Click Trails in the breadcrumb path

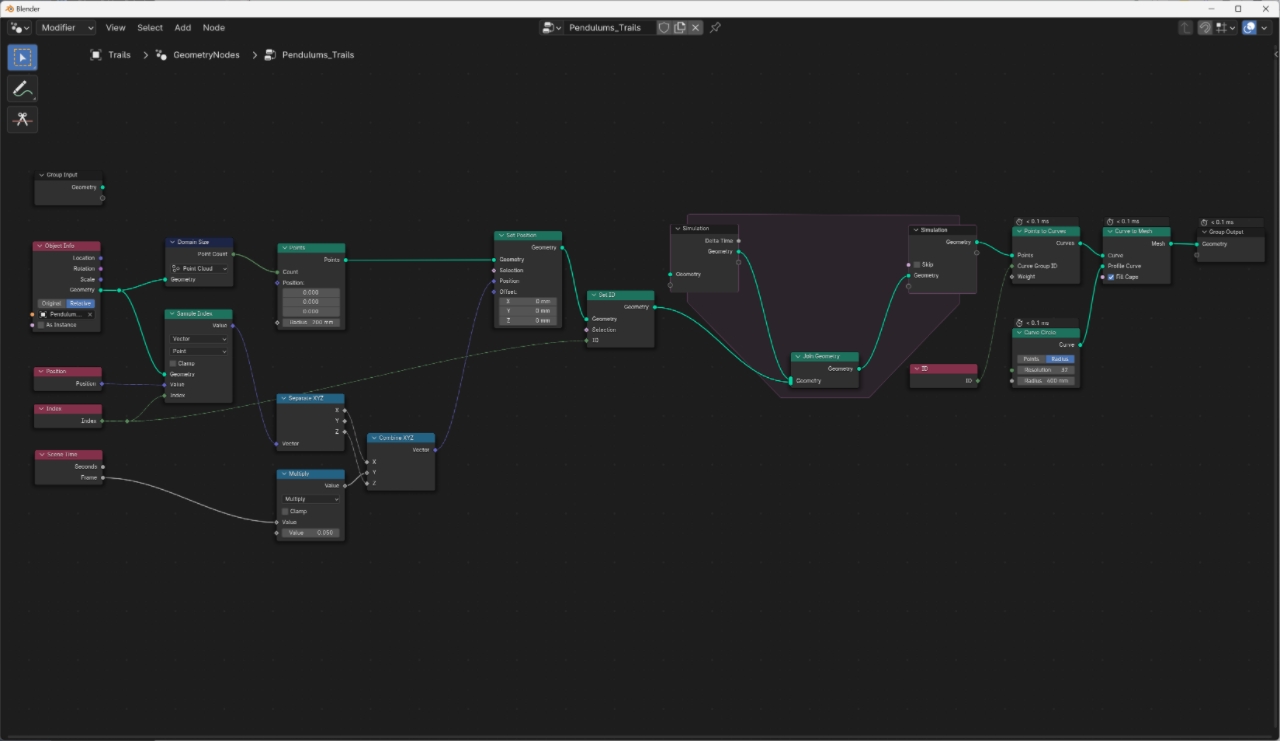click(119, 55)
